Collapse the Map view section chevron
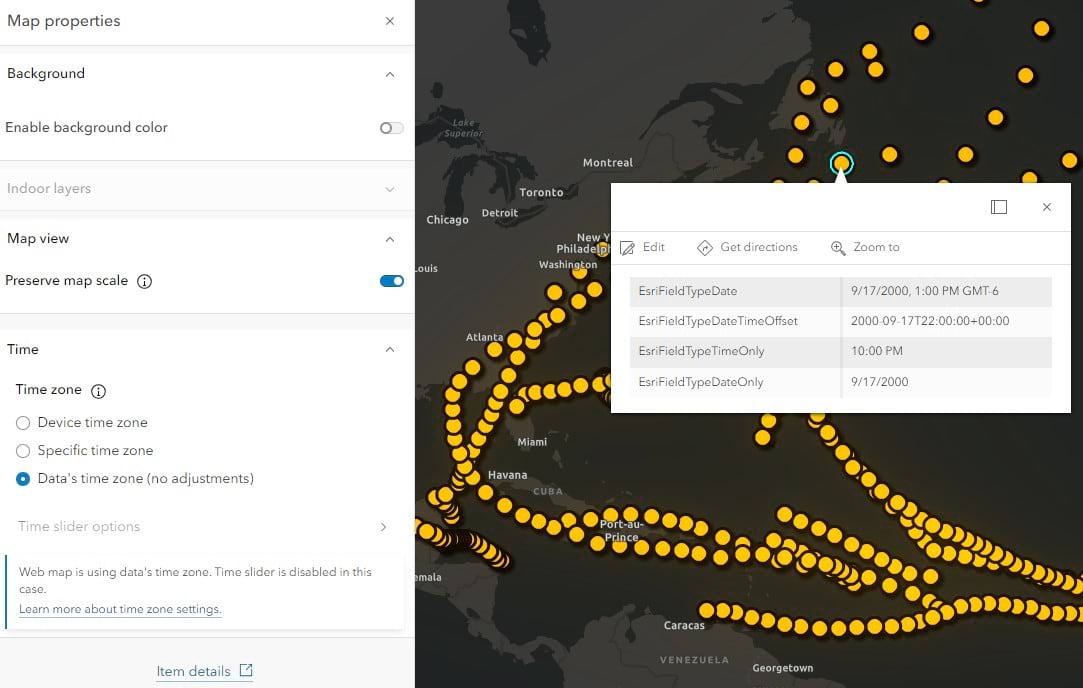Viewport: 1083px width, 688px height. [390, 239]
